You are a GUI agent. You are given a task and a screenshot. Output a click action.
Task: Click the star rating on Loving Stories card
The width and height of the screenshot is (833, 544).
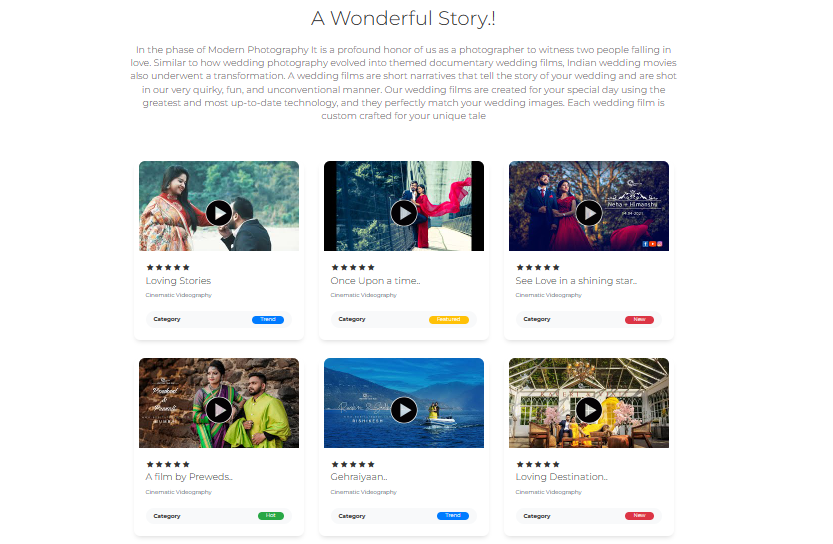click(x=168, y=267)
